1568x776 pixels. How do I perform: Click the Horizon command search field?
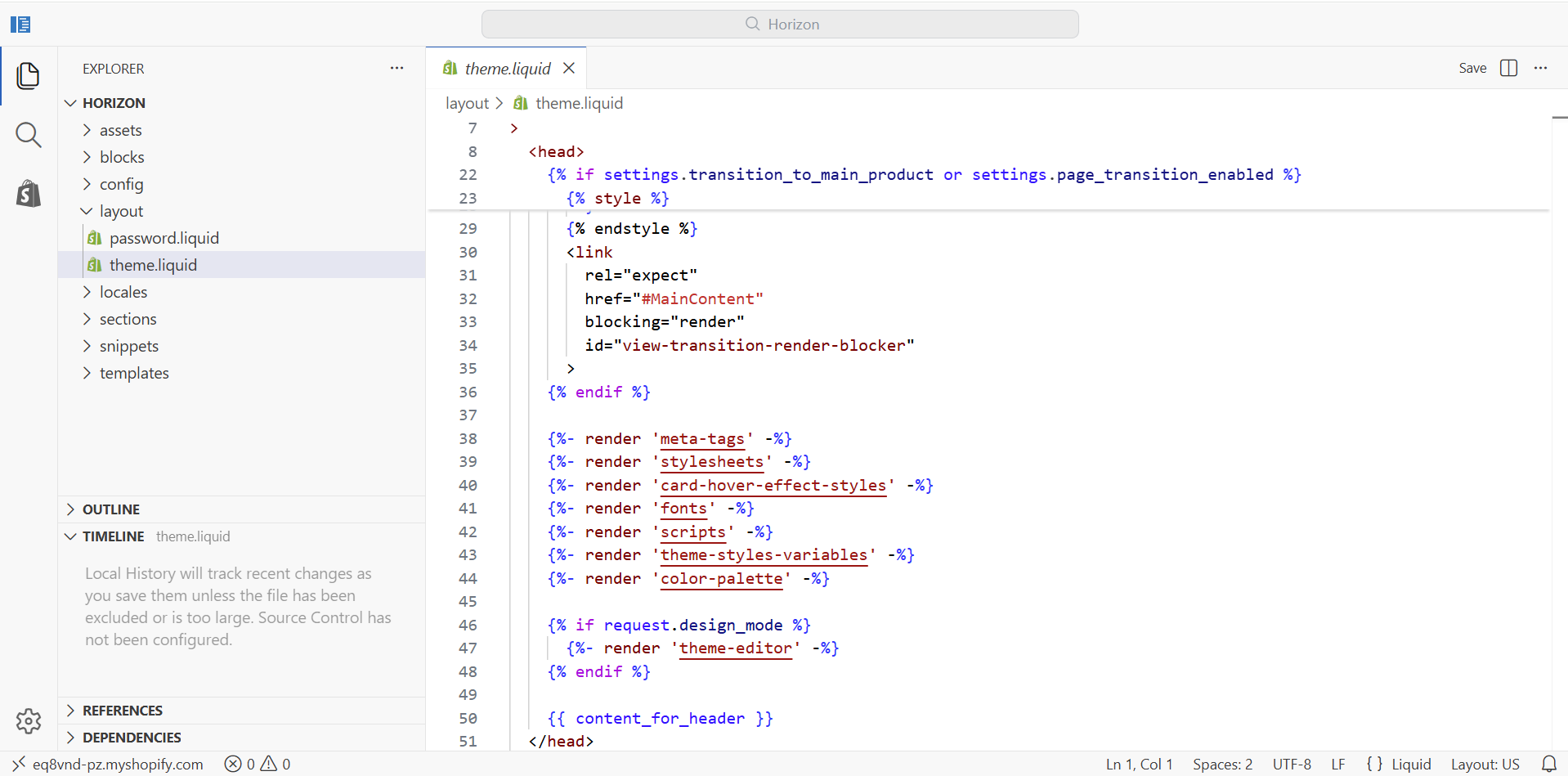pos(780,24)
